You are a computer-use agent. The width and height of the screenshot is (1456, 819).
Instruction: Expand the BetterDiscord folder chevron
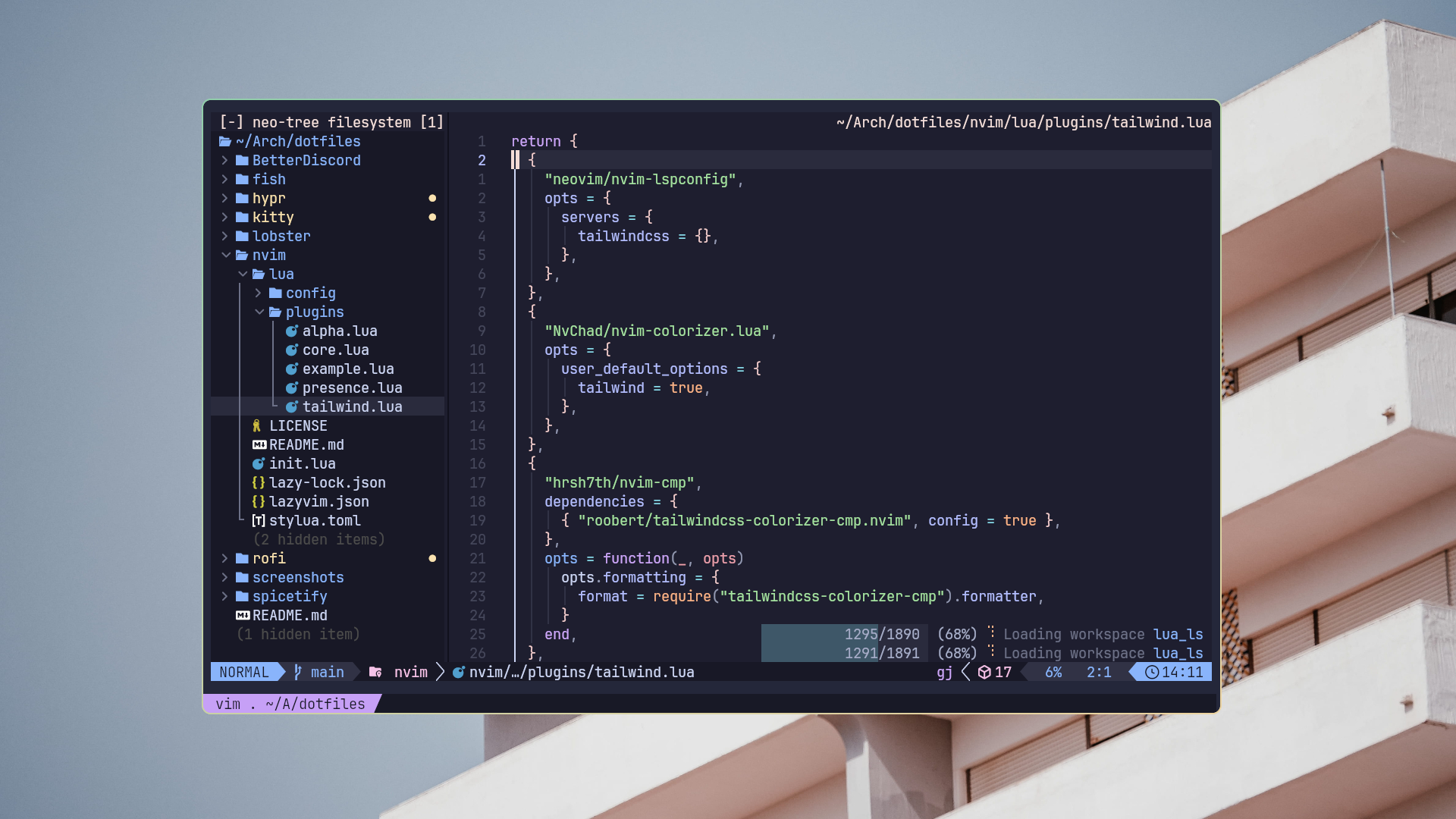tap(225, 161)
